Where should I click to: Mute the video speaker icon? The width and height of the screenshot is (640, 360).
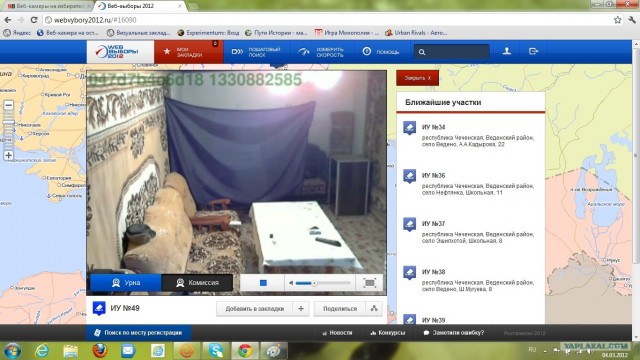[291, 282]
